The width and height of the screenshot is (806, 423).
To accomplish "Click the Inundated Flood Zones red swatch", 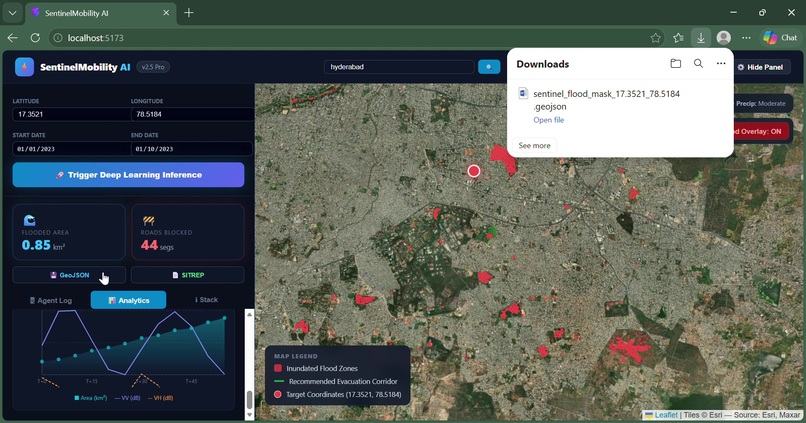I will 278,368.
